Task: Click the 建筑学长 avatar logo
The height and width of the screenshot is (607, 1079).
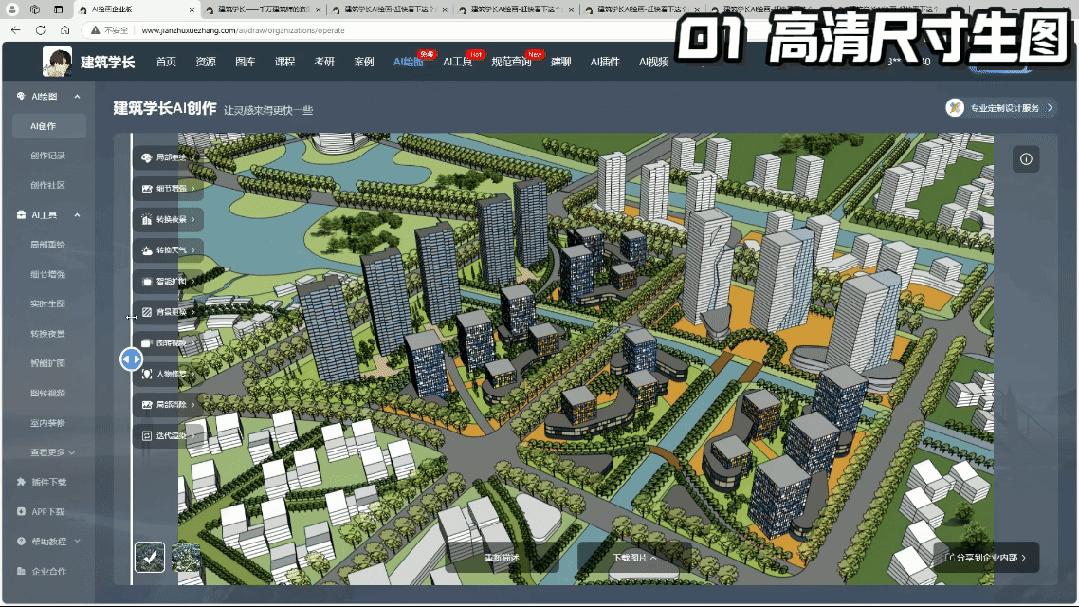Action: pyautogui.click(x=57, y=62)
